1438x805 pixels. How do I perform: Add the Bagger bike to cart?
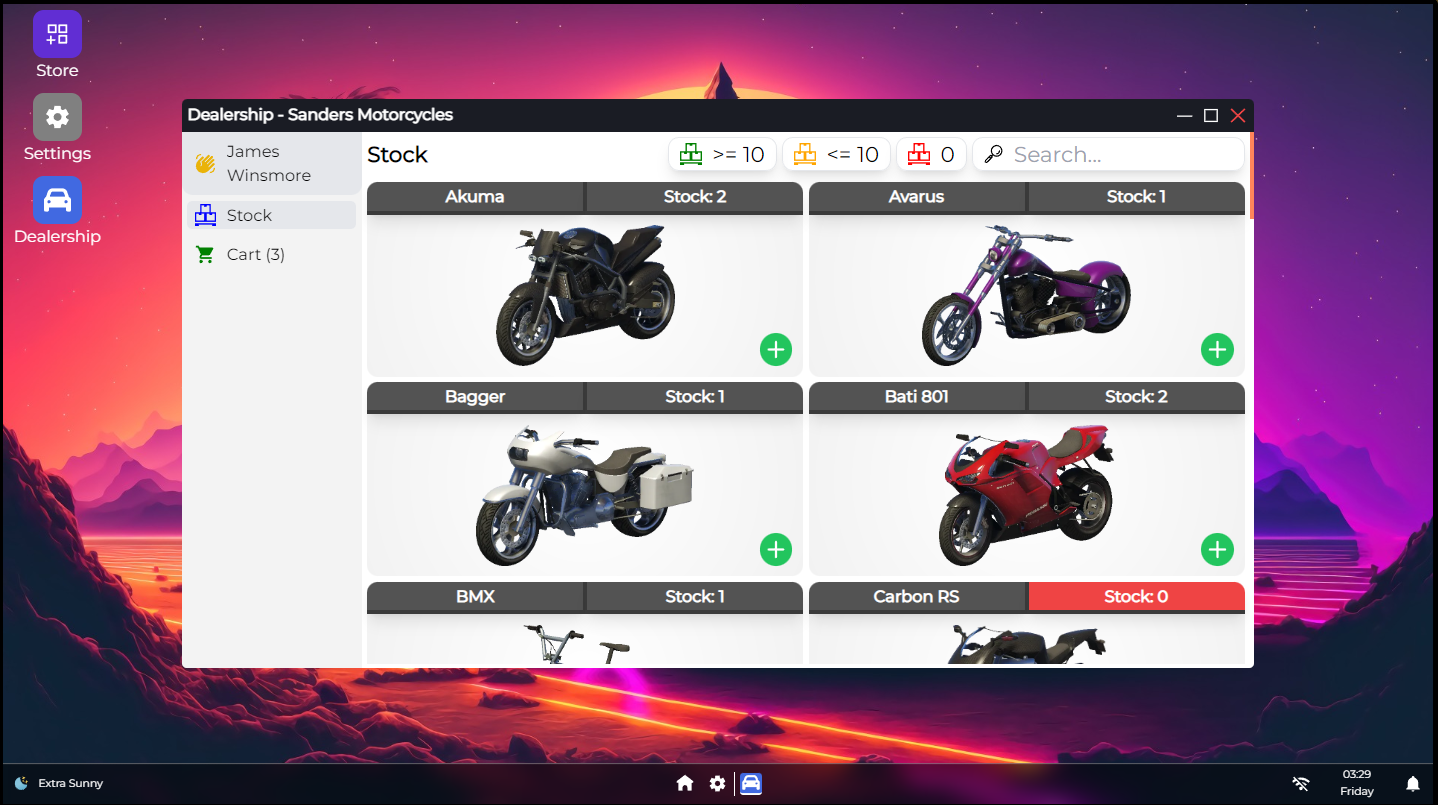point(776,550)
